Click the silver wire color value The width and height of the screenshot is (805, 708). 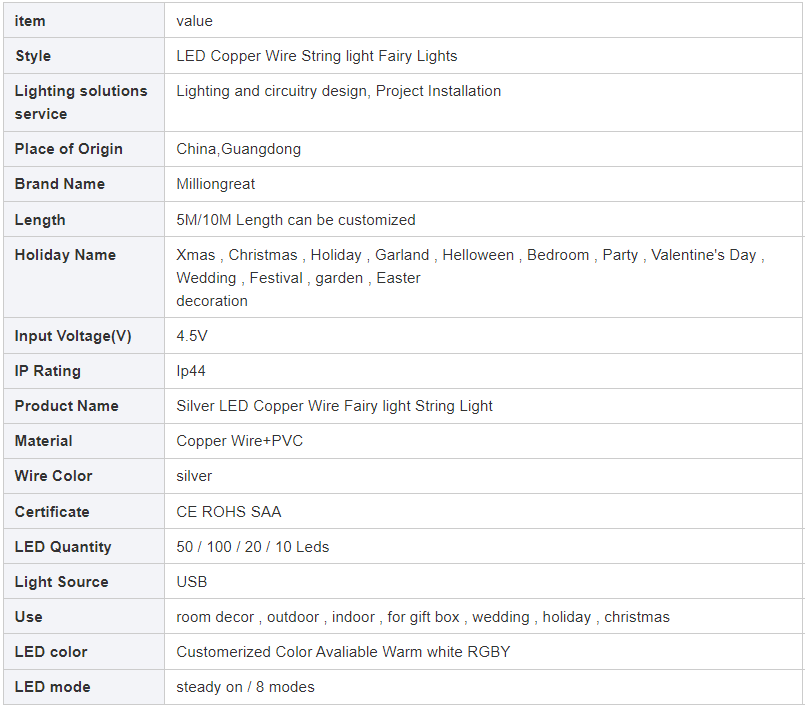(x=194, y=476)
